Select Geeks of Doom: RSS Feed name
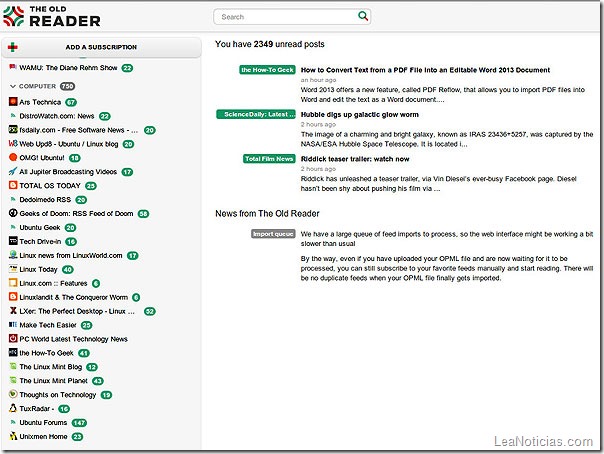The width and height of the screenshot is (604, 454). point(76,213)
